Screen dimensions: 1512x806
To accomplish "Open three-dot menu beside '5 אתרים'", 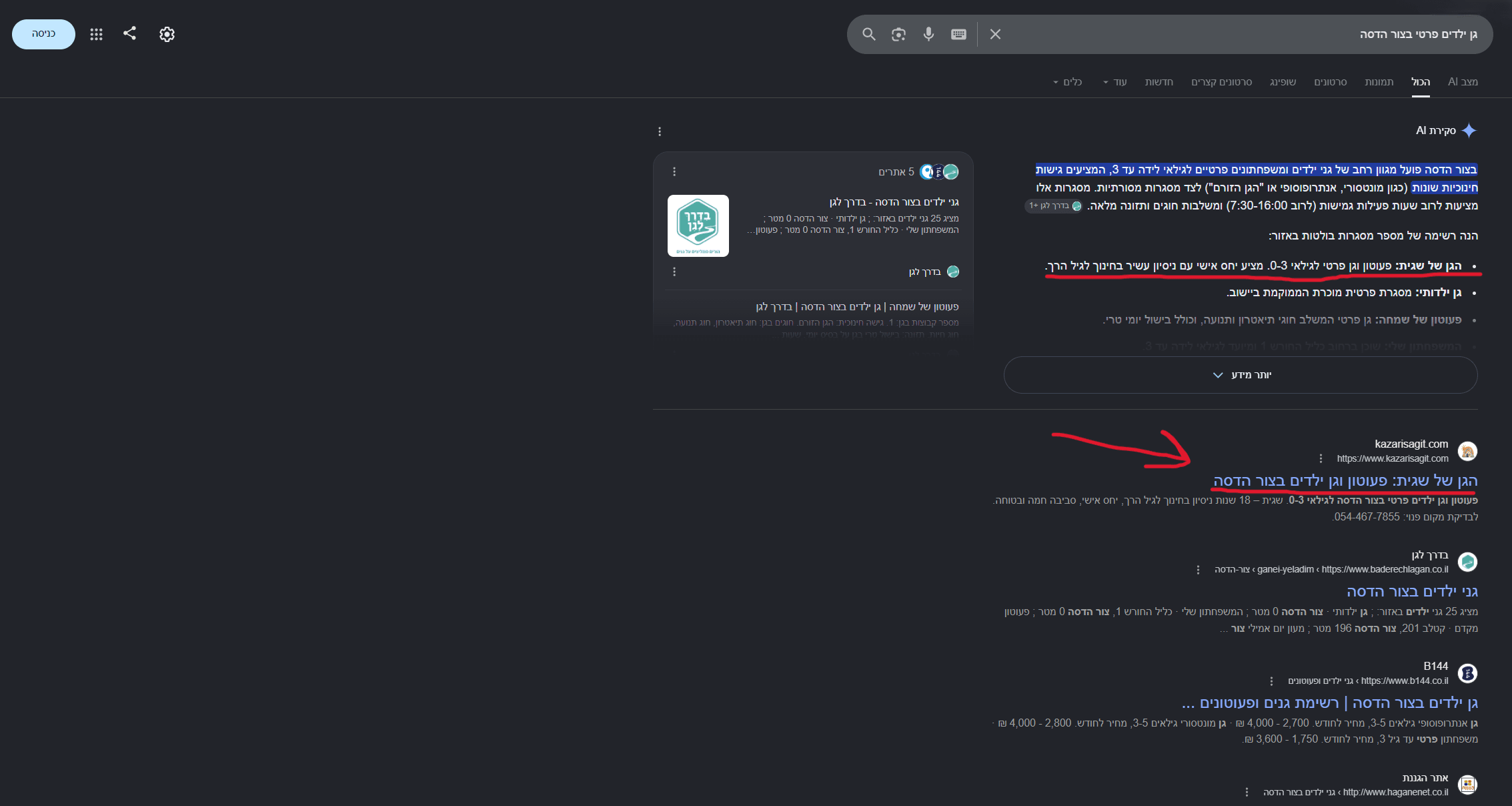I will tap(674, 171).
